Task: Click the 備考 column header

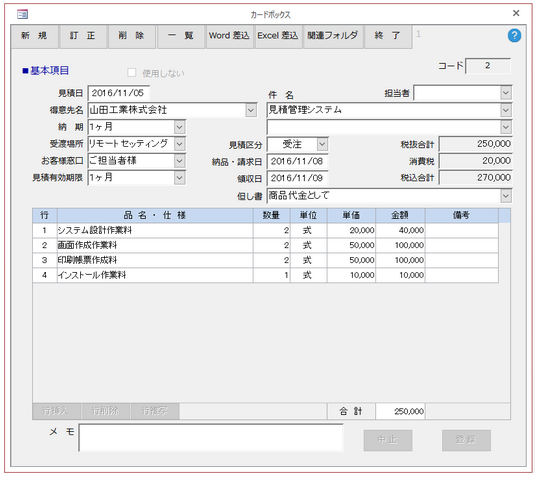Action: pyautogui.click(x=461, y=215)
